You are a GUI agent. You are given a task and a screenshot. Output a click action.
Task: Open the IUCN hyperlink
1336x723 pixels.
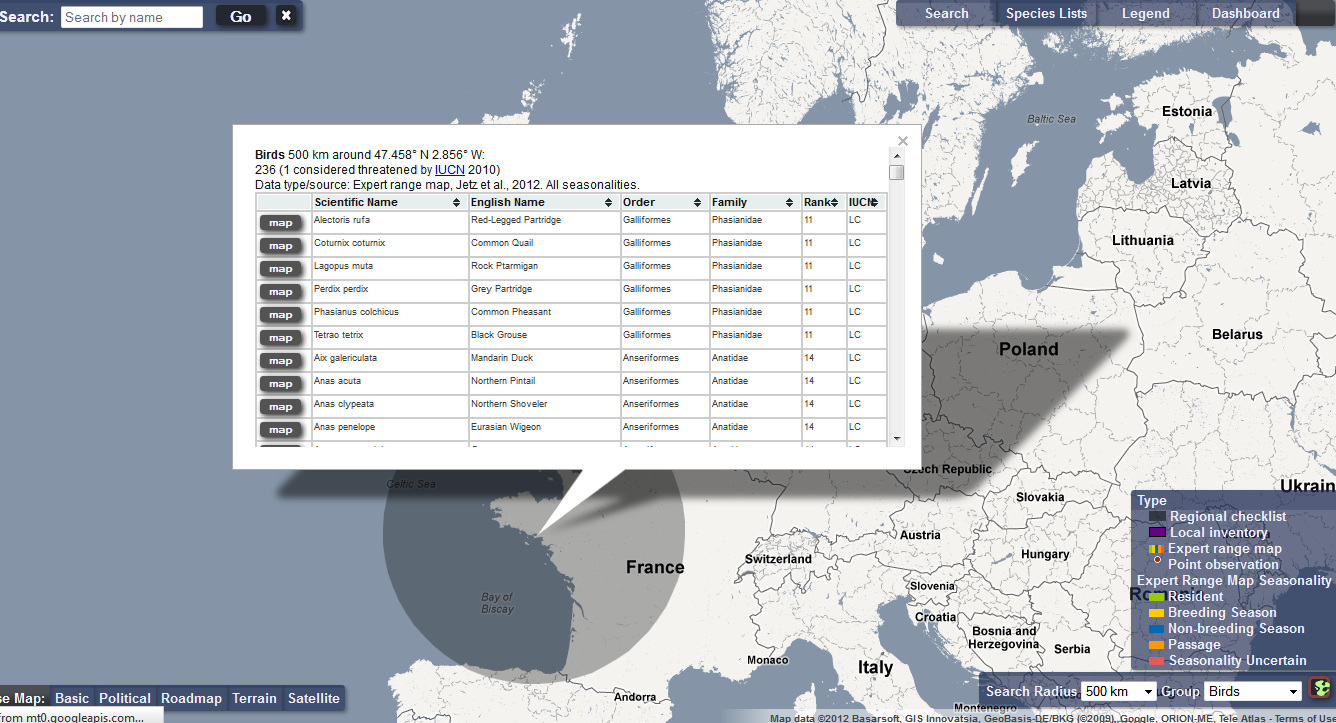click(x=449, y=169)
